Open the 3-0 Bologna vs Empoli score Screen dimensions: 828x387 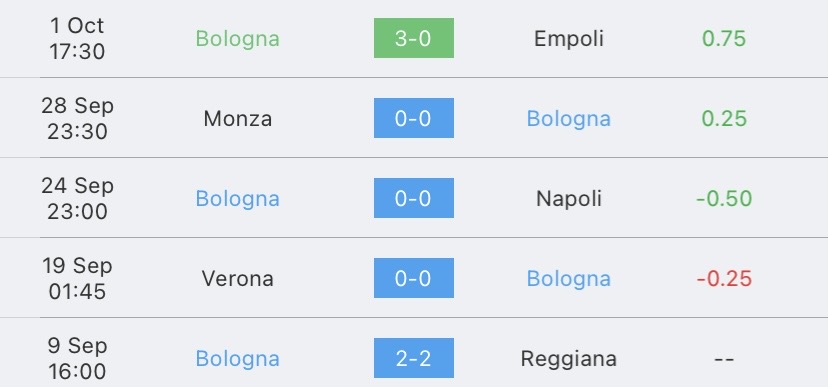click(413, 38)
